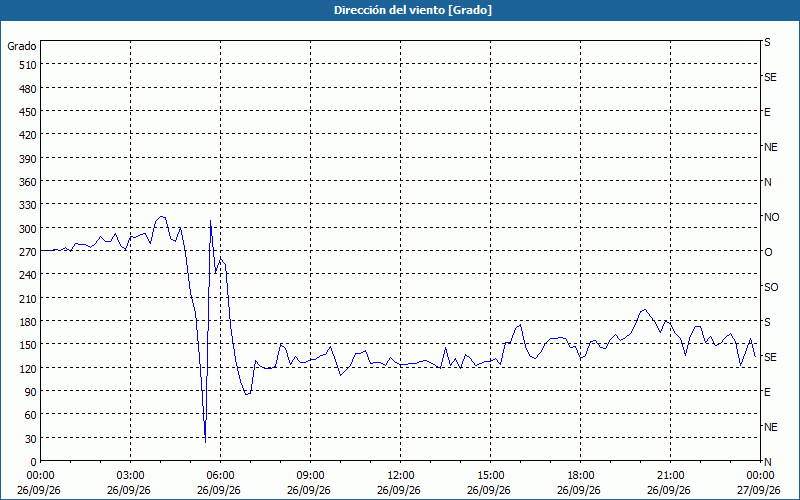Select the 'SE' compass label just below 150 level
Screen dimensions: 800x500
pos(770,357)
